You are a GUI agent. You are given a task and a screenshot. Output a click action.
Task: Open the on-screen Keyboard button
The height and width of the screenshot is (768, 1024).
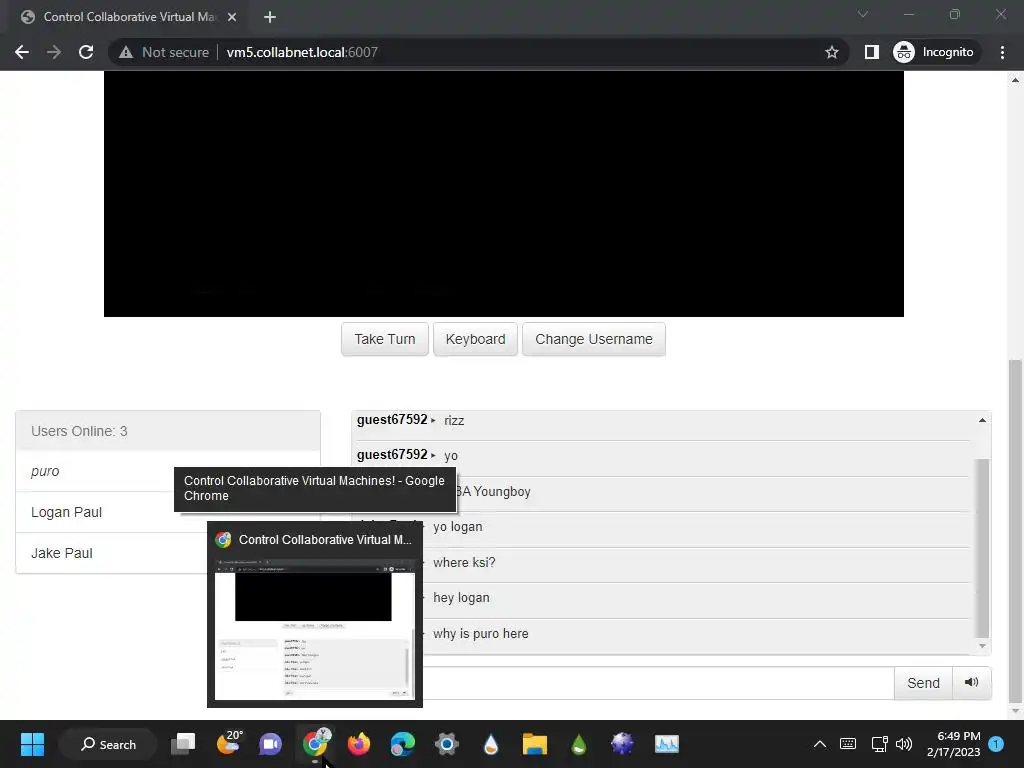475,339
